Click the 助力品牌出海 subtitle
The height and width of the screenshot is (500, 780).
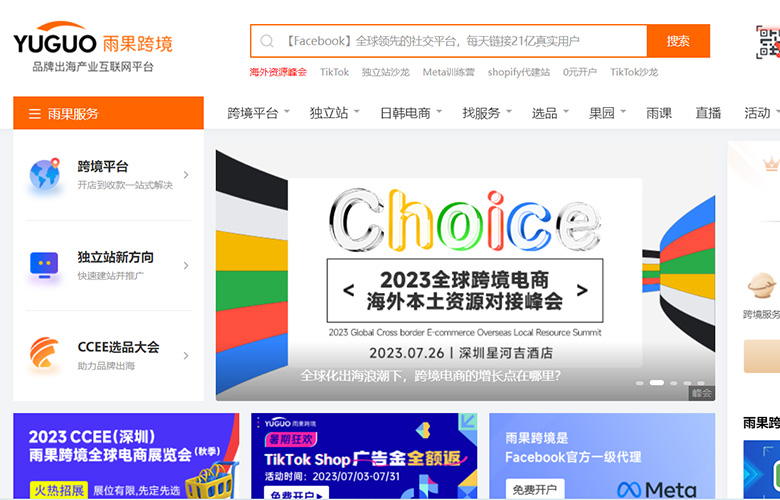pyautogui.click(x=106, y=366)
